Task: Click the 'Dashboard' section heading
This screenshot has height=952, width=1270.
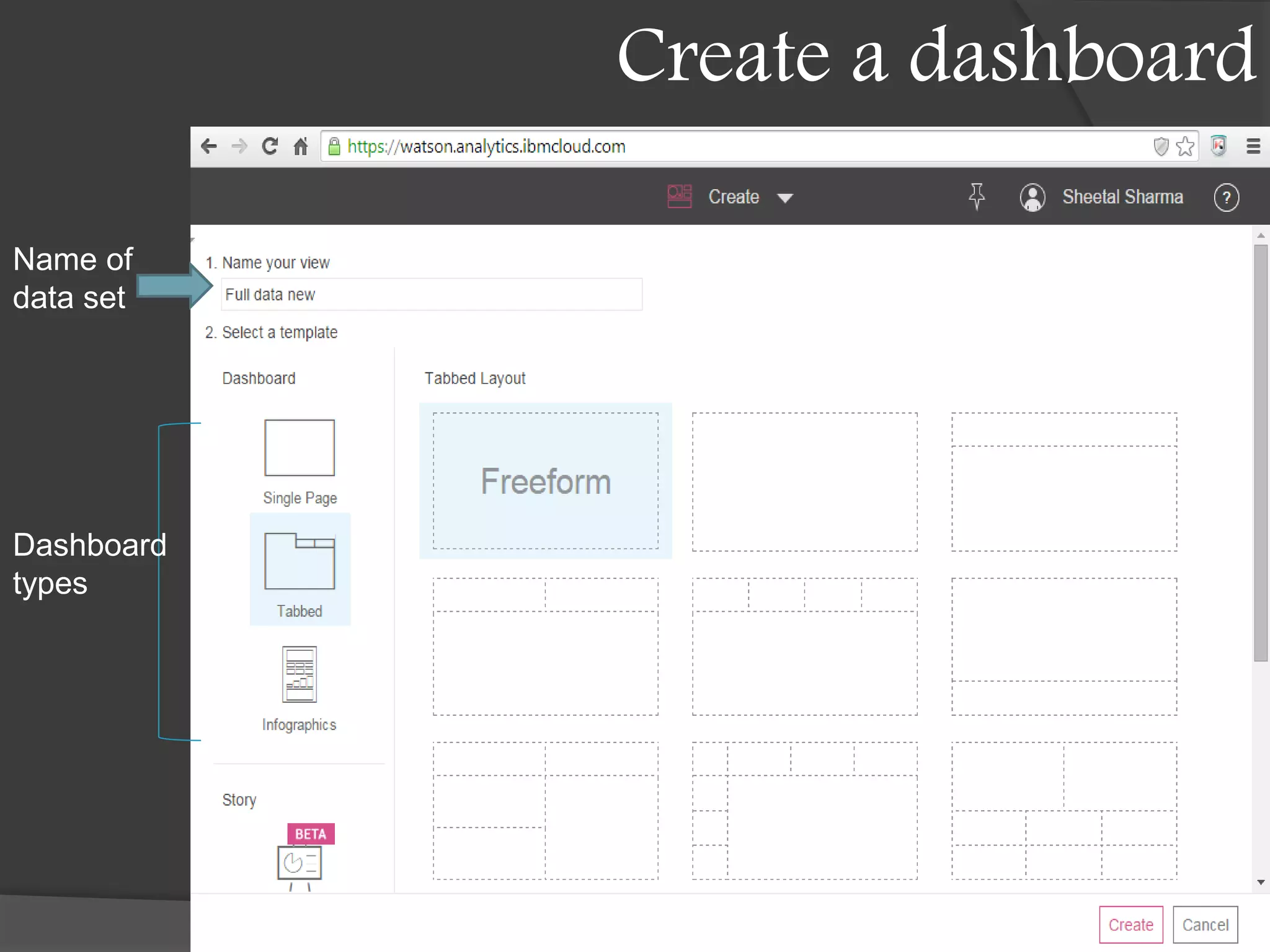Action: (259, 378)
